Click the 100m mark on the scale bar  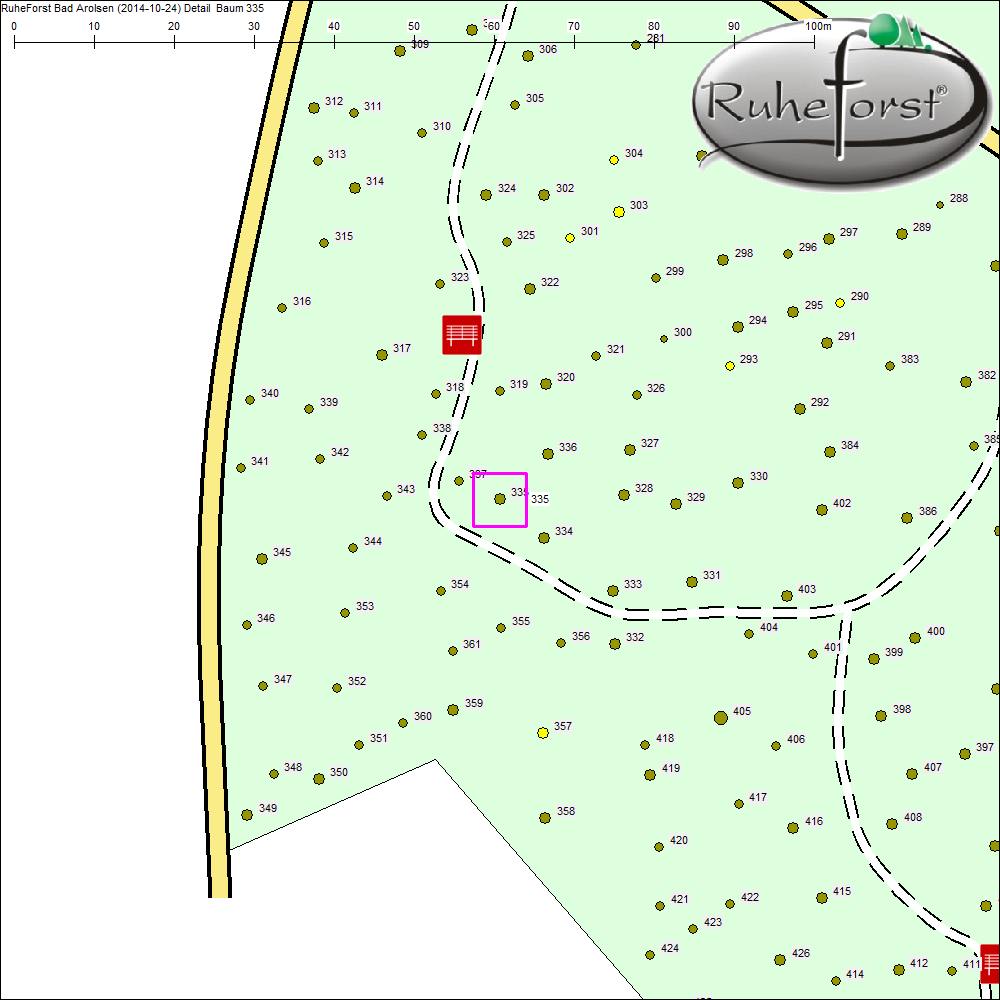pyautogui.click(x=815, y=43)
